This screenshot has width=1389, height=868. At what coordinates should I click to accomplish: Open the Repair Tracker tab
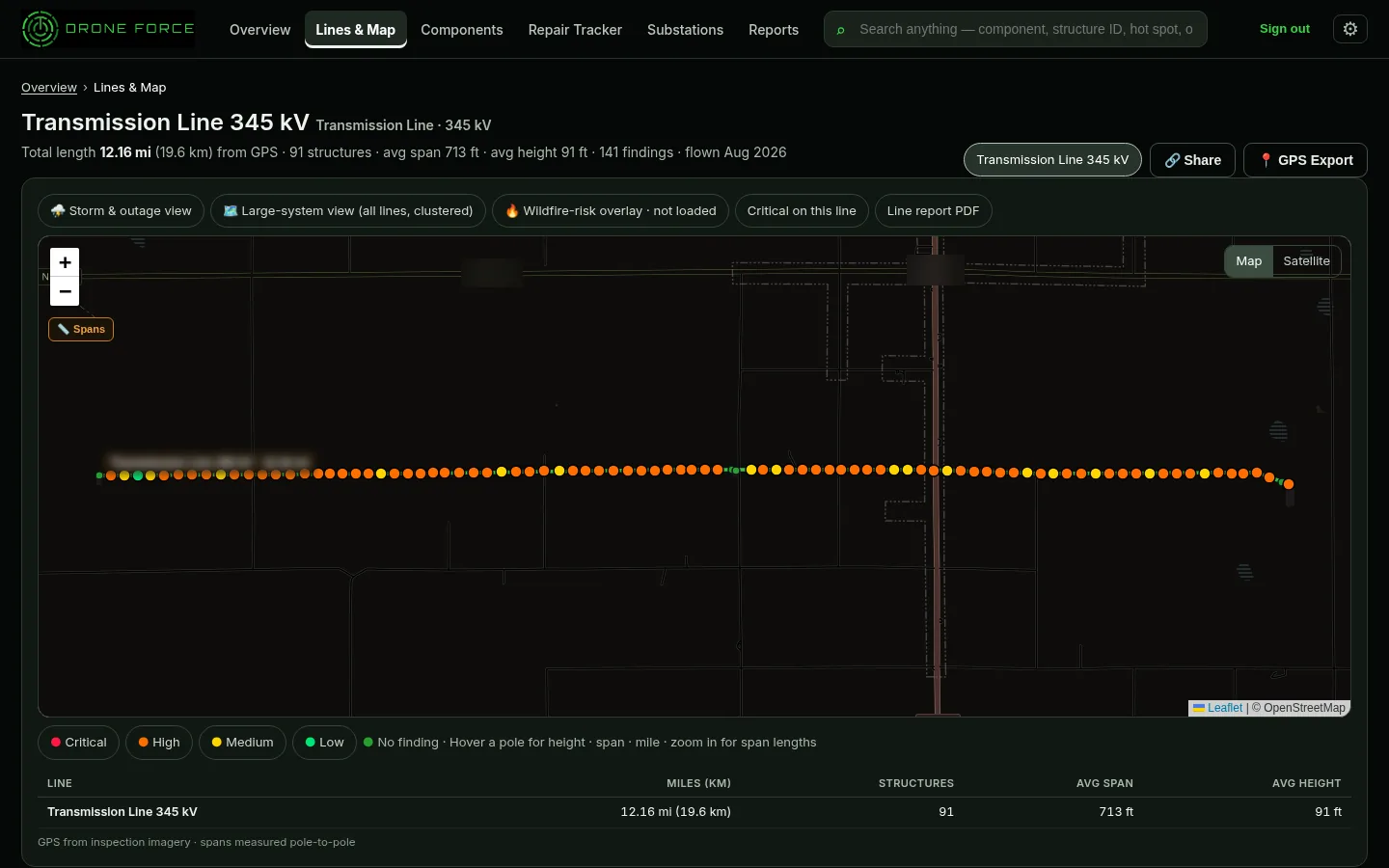click(x=575, y=30)
